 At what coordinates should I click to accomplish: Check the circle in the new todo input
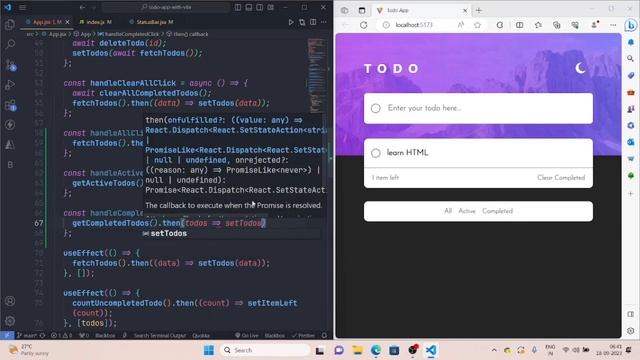pos(376,108)
